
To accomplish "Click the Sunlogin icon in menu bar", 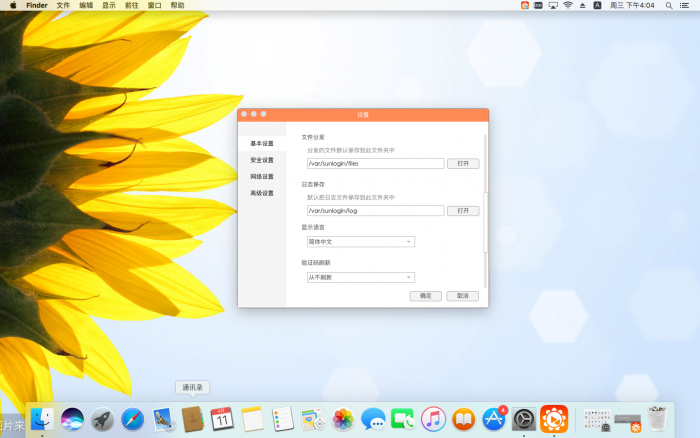I will (x=525, y=5).
